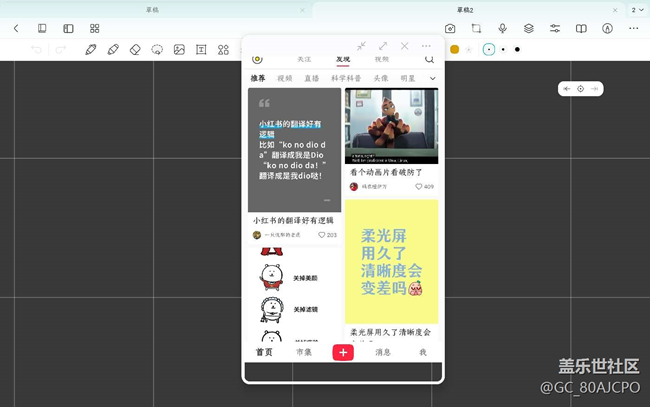This screenshot has height=407, width=650.
Task: Select the crop tool icon
Action: tap(476, 28)
